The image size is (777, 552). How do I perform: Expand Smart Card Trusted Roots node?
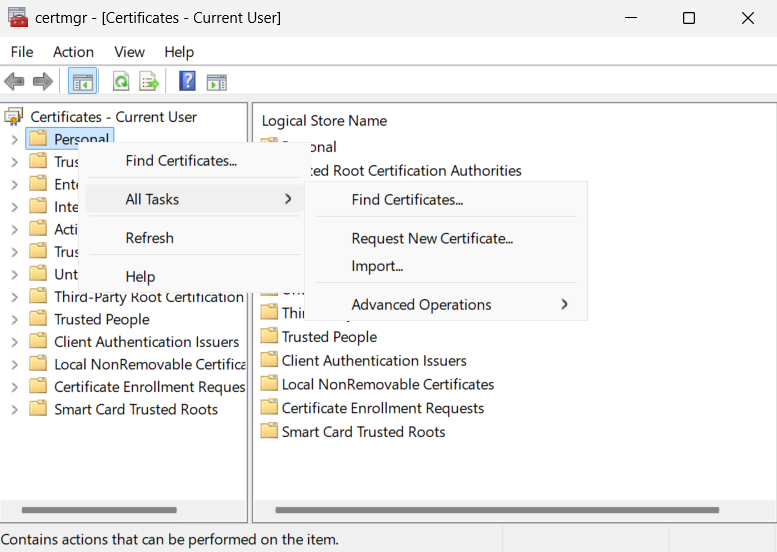[14, 410]
